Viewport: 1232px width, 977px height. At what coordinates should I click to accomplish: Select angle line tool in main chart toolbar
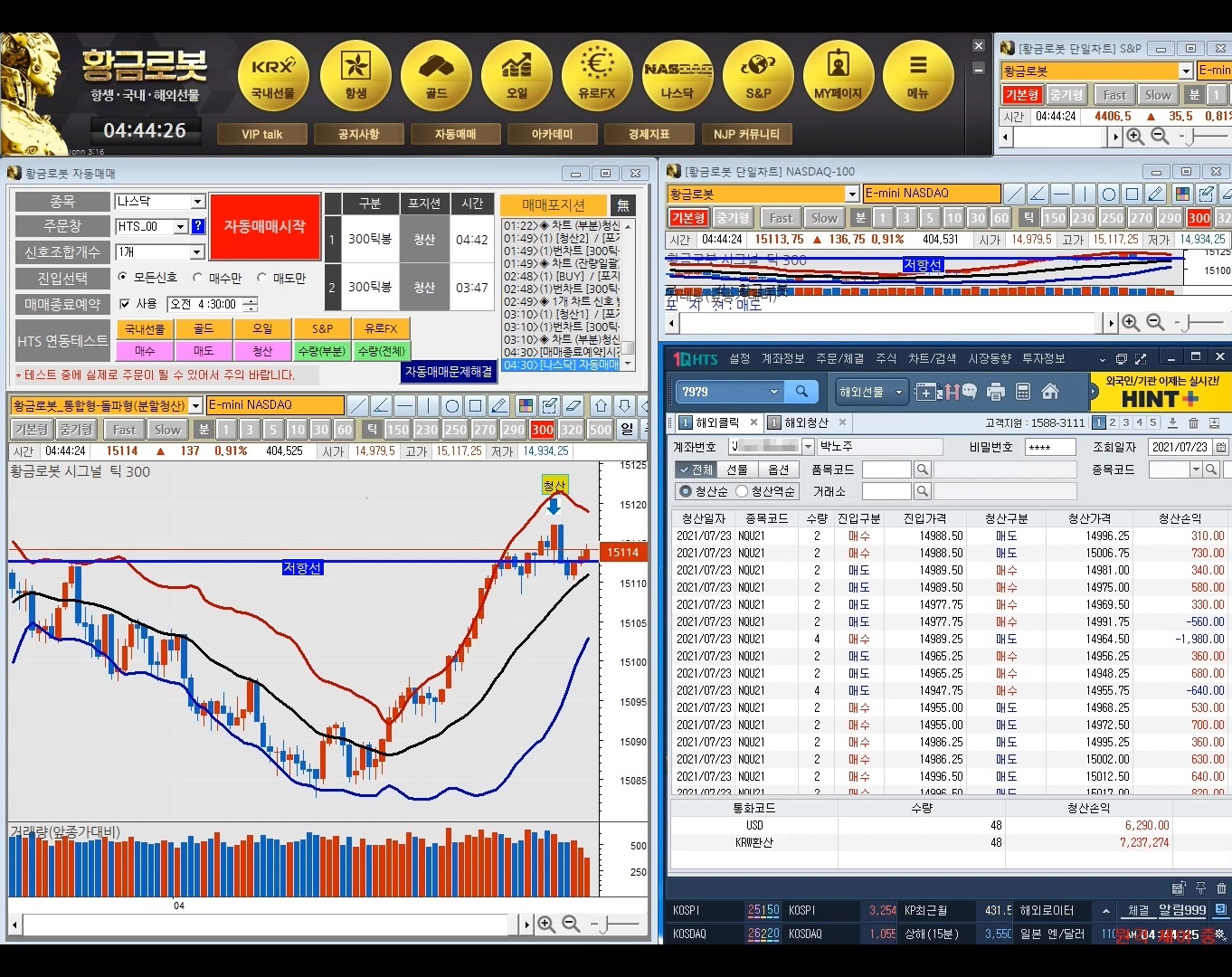pos(382,405)
